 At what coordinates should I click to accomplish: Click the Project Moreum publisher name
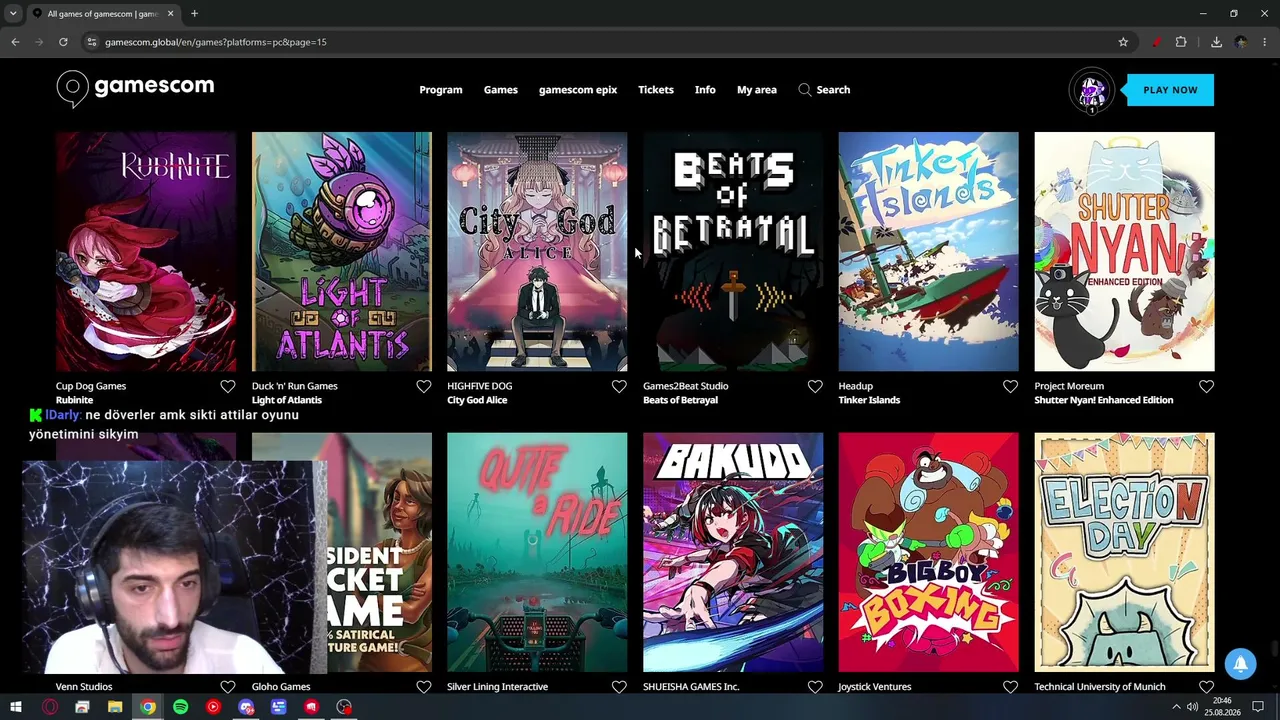(1069, 386)
